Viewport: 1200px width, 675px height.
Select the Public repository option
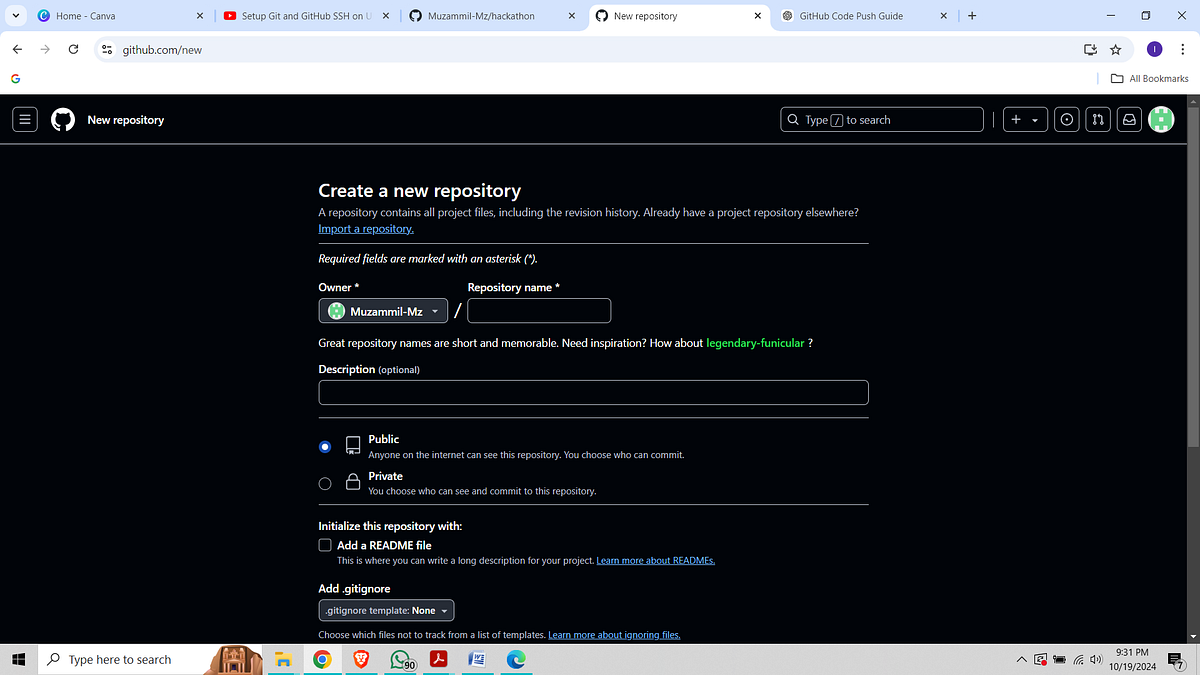click(324, 446)
